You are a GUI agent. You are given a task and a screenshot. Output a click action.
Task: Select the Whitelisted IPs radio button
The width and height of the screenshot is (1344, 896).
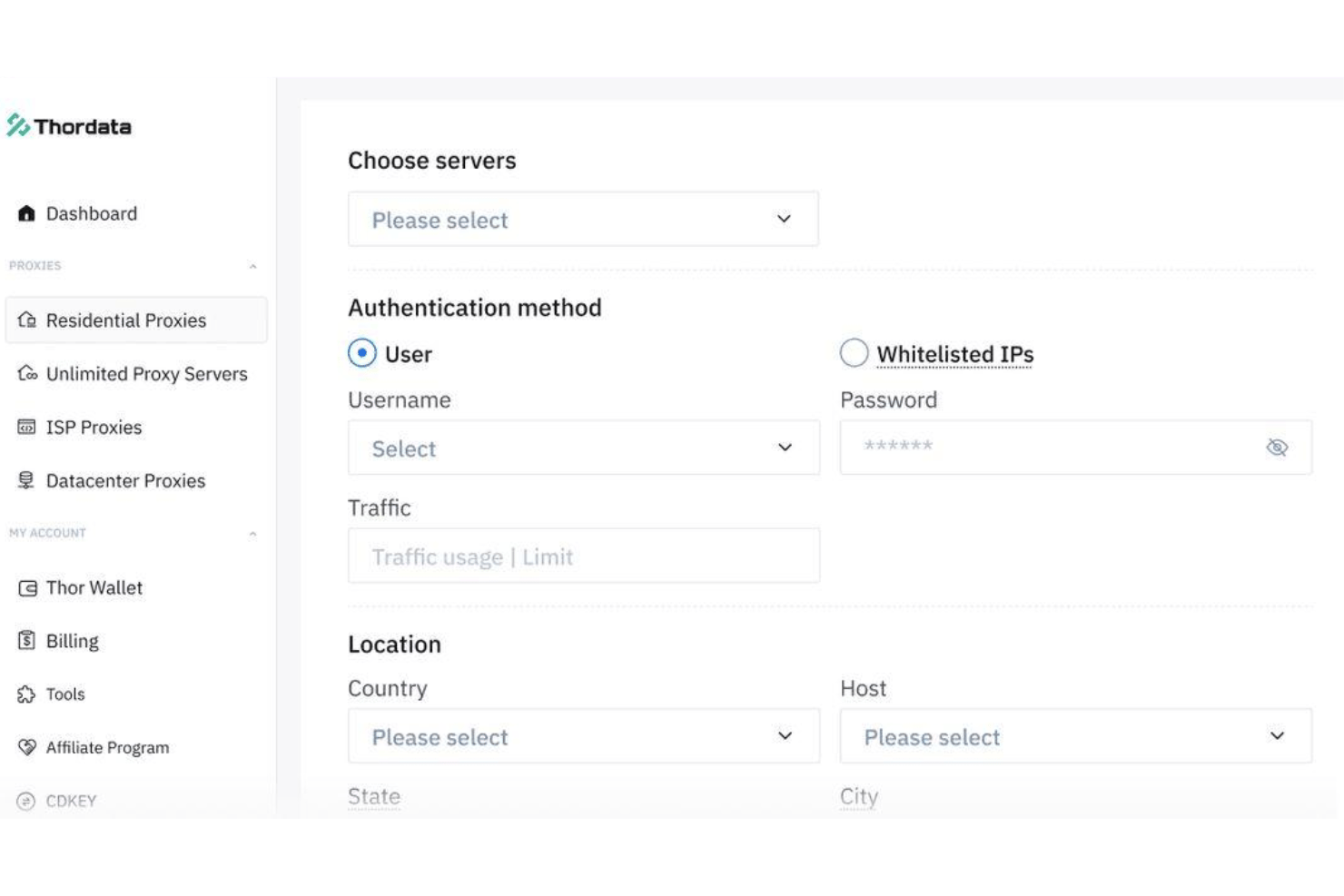(x=854, y=353)
